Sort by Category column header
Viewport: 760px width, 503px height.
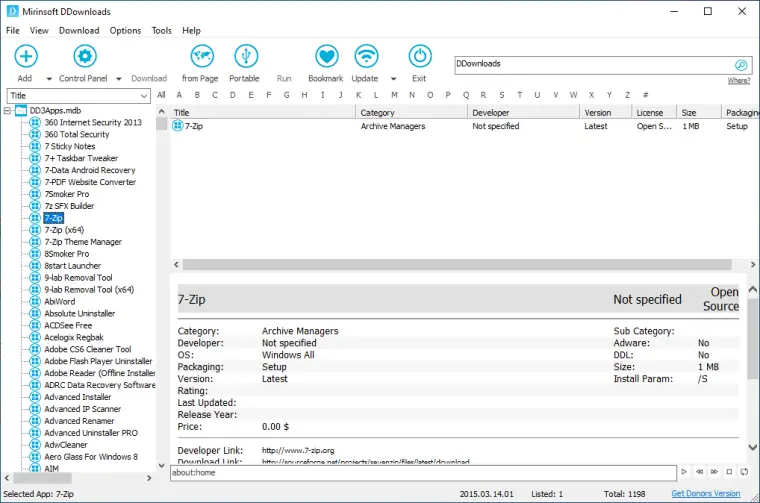coord(412,112)
